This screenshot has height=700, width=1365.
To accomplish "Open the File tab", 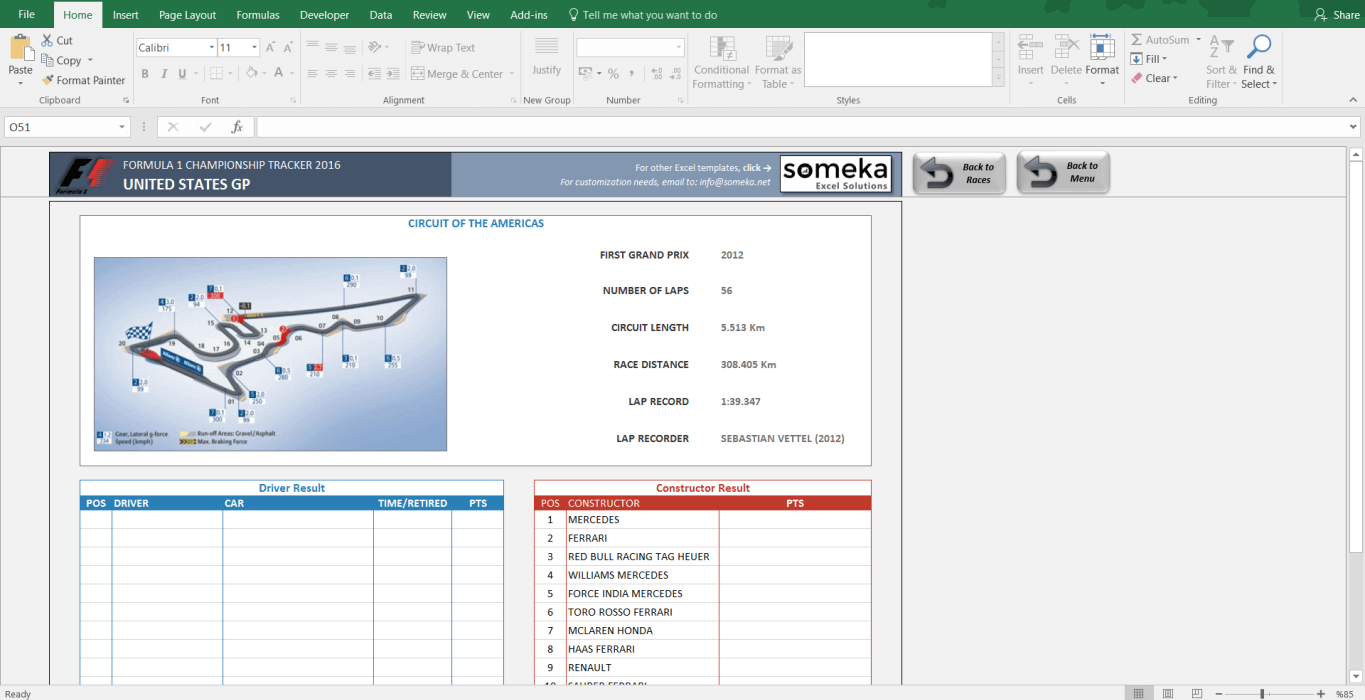I will coord(27,15).
